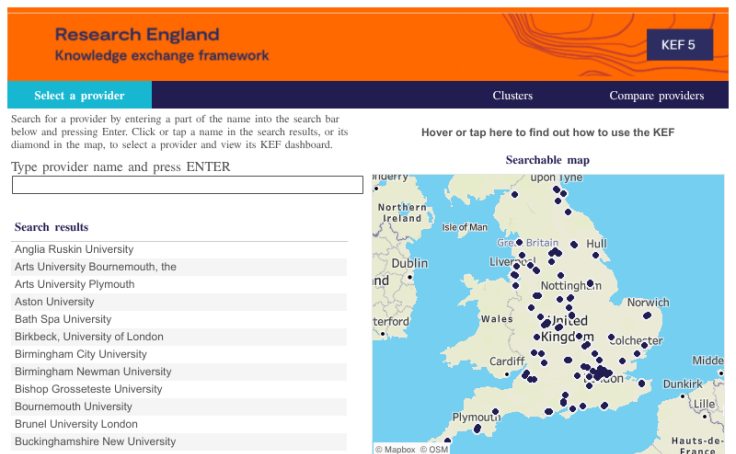Screen dimensions: 736x454
Task: Choose Arts University Bournemouth in results
Action: pos(95,267)
